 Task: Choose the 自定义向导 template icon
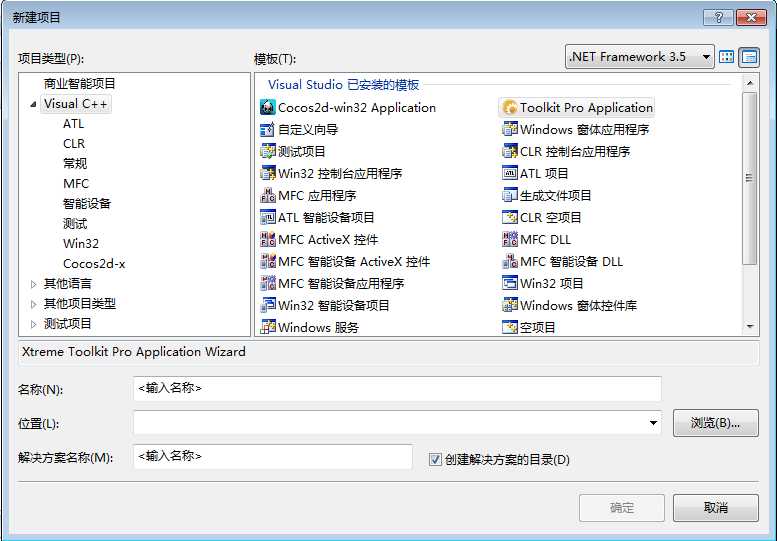(268, 130)
